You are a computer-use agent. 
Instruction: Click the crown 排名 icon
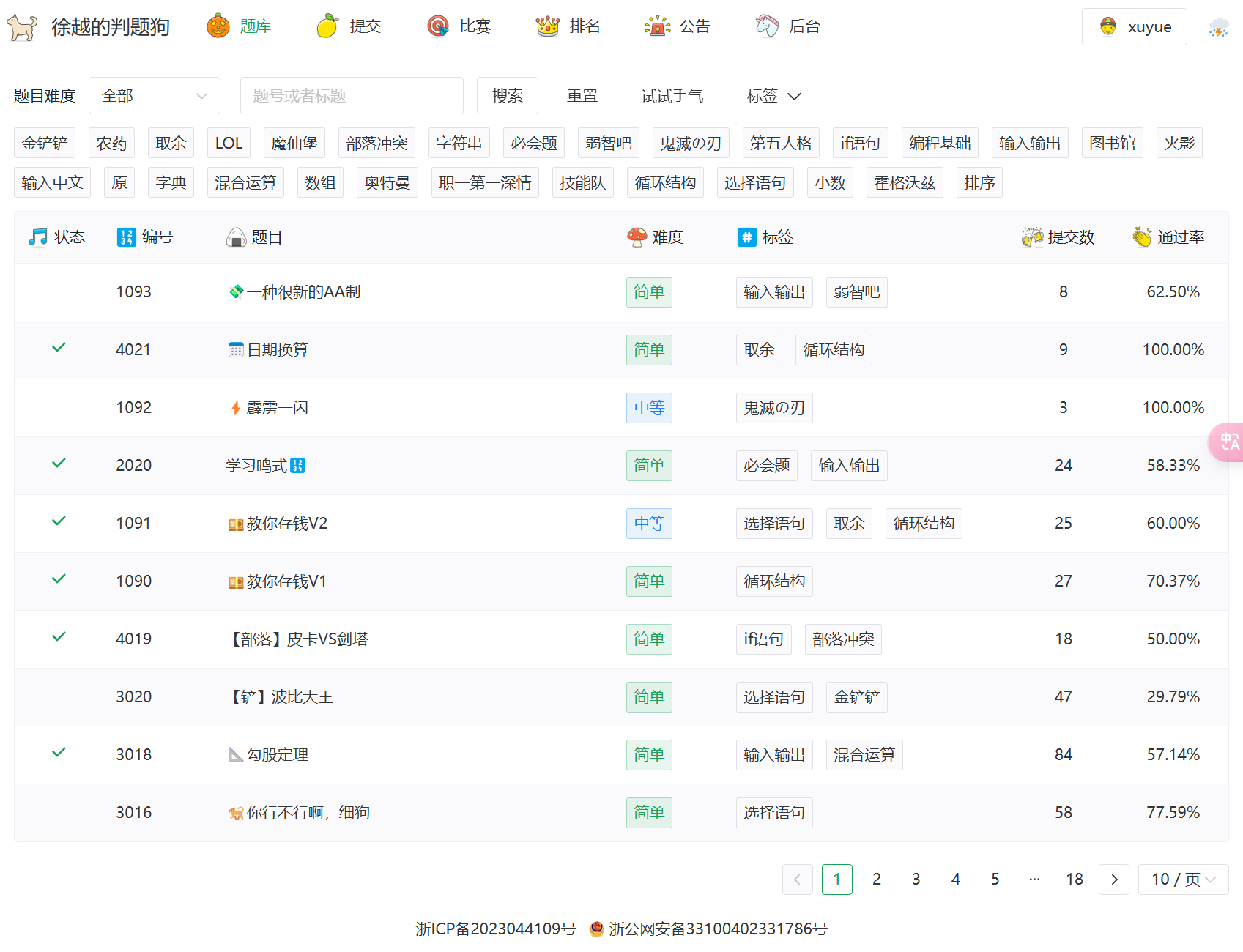tap(547, 26)
